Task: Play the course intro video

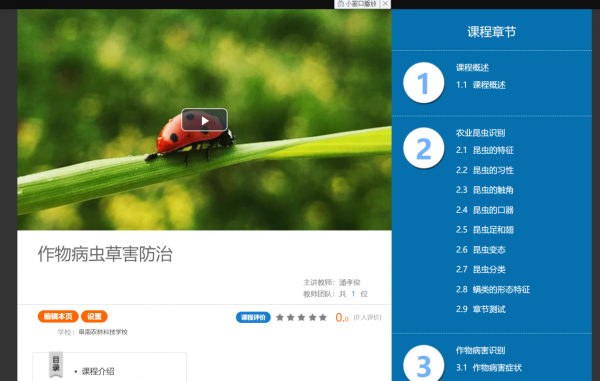Action: pos(204,120)
